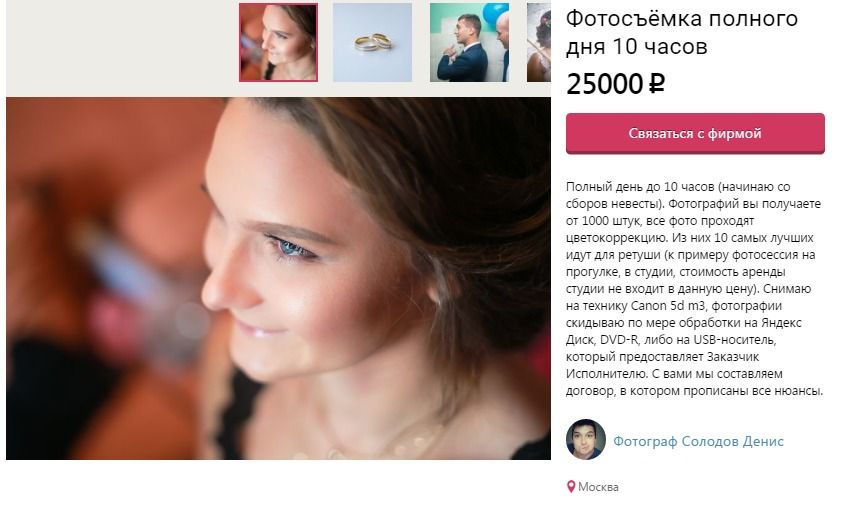Click the ruble currency symbol

[x=657, y=85]
